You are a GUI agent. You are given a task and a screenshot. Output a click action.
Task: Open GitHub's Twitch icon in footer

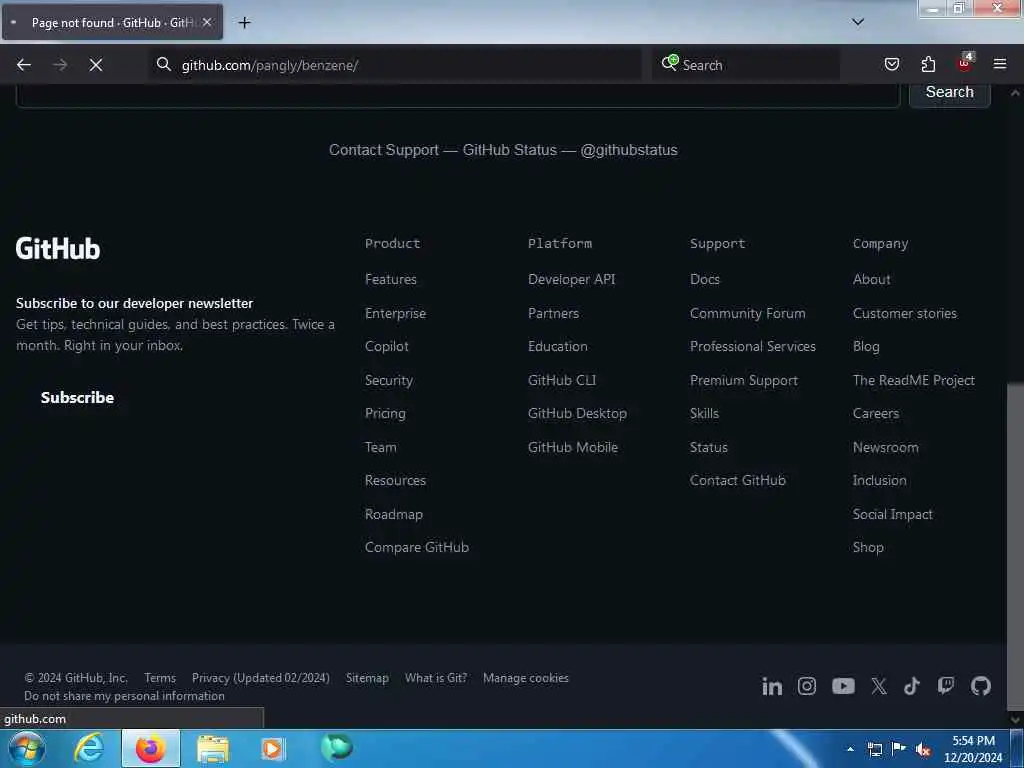tap(946, 686)
